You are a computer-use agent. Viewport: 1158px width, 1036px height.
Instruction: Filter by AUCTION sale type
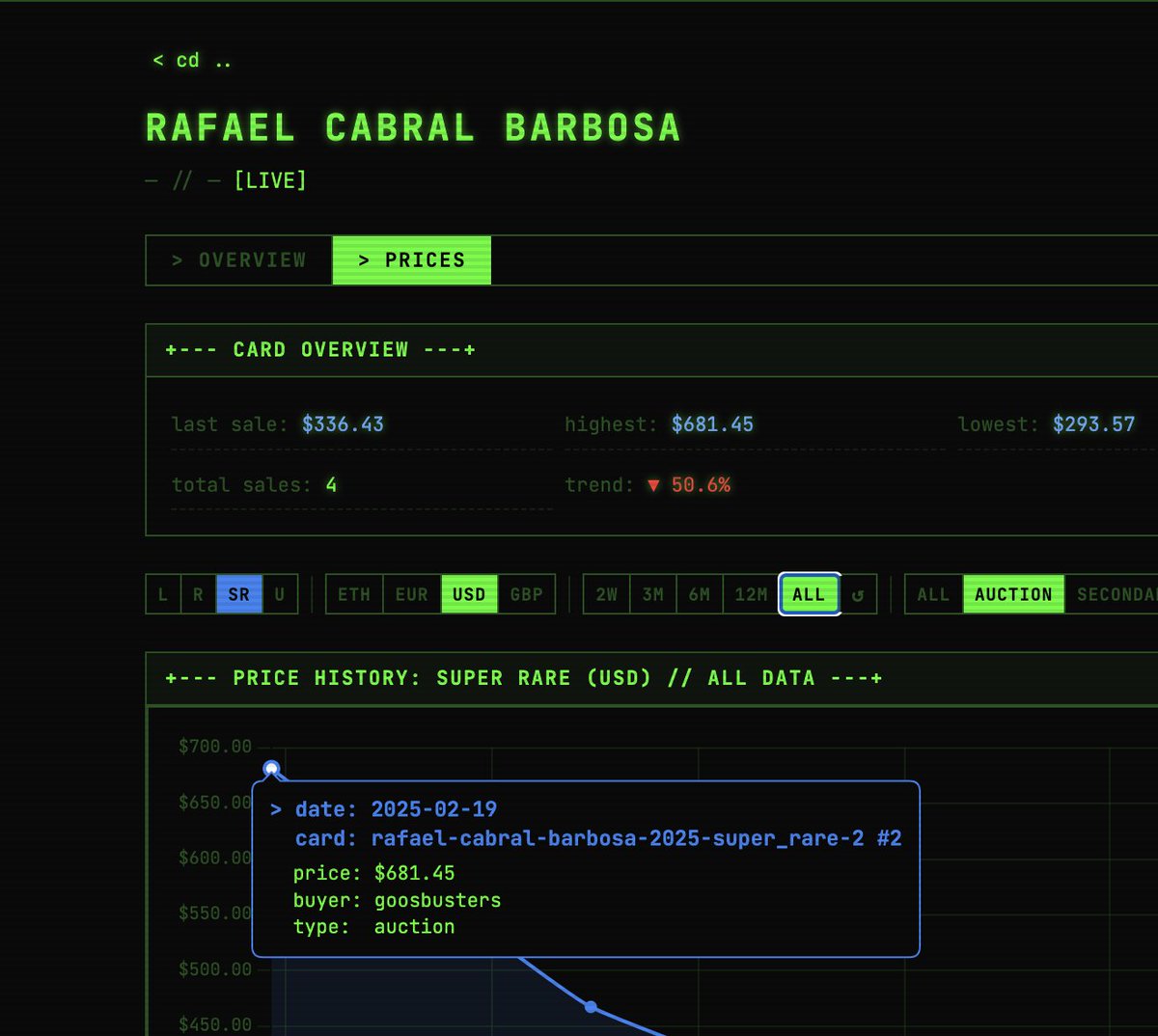point(1013,594)
